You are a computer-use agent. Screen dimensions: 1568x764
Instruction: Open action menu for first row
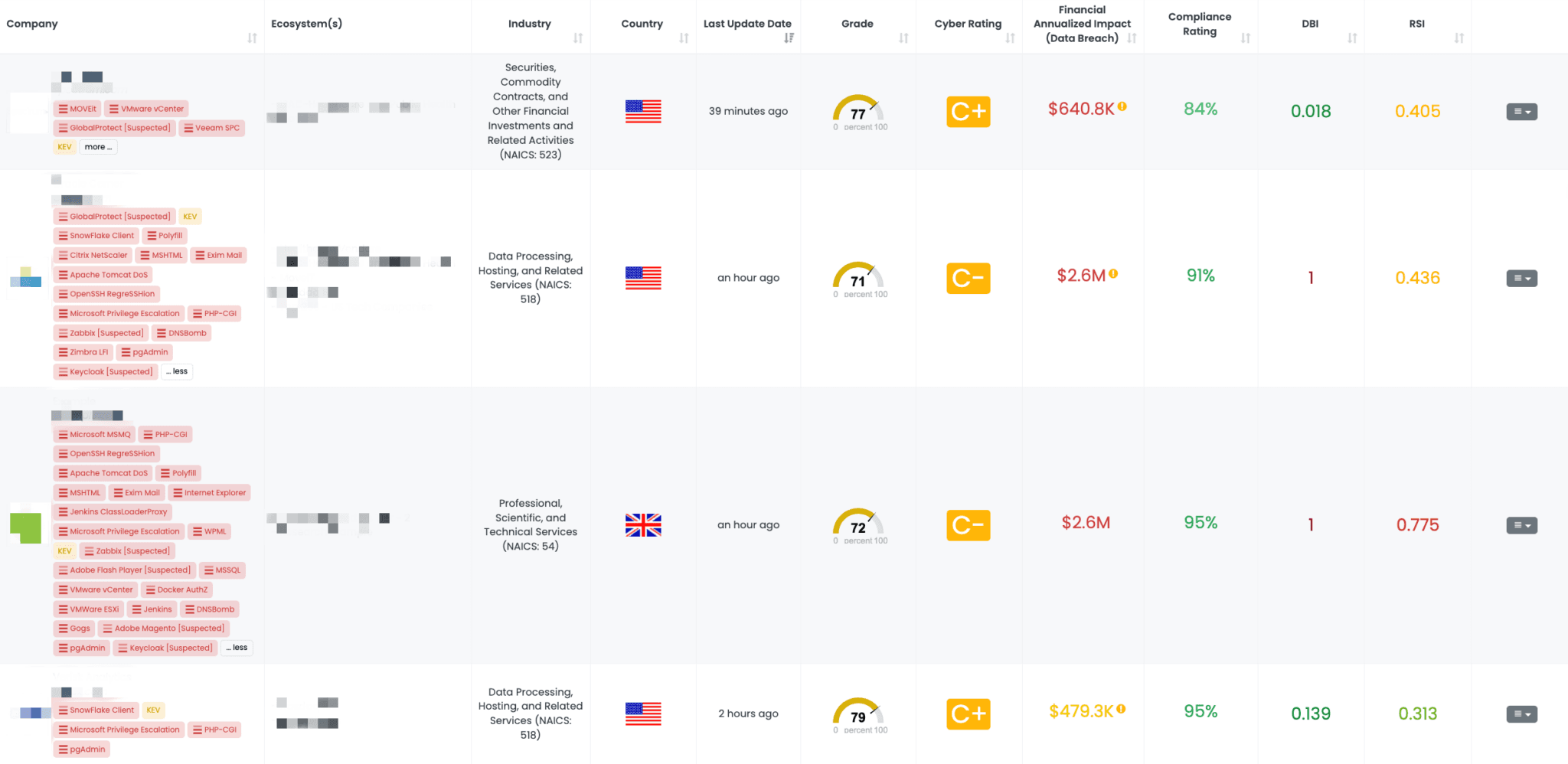tap(1521, 112)
